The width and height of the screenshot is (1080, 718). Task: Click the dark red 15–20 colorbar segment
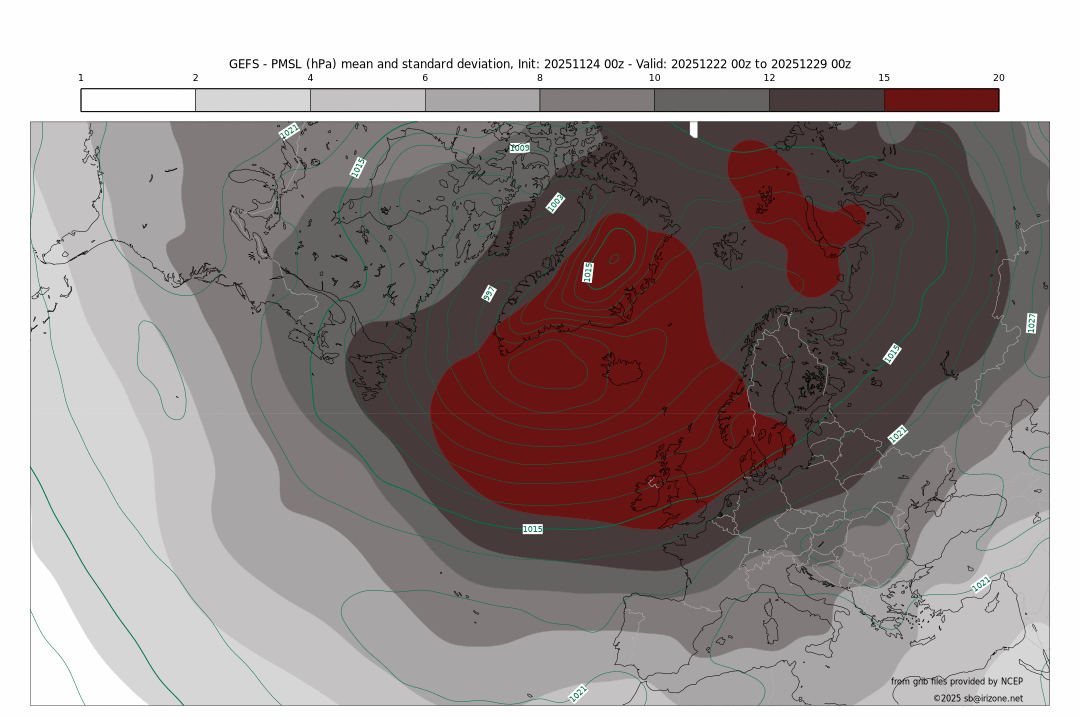[x=941, y=100]
